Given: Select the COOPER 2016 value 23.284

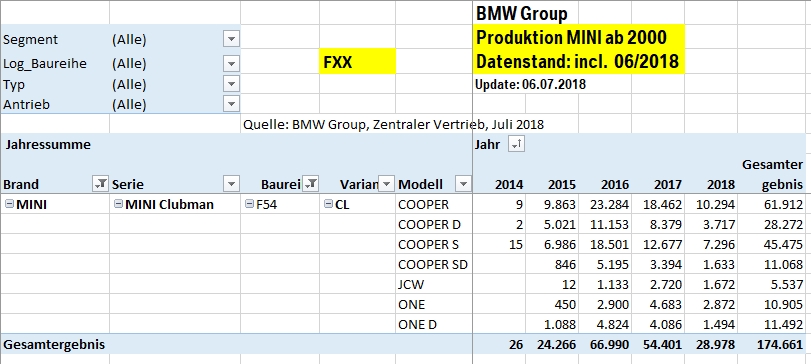Looking at the screenshot, I should click(605, 204).
